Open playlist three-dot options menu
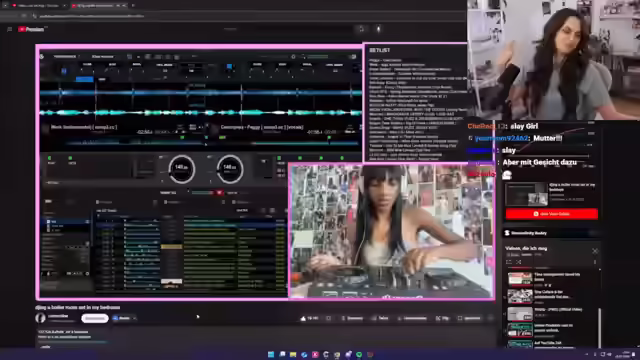The height and width of the screenshot is (360, 640). [x=595, y=262]
